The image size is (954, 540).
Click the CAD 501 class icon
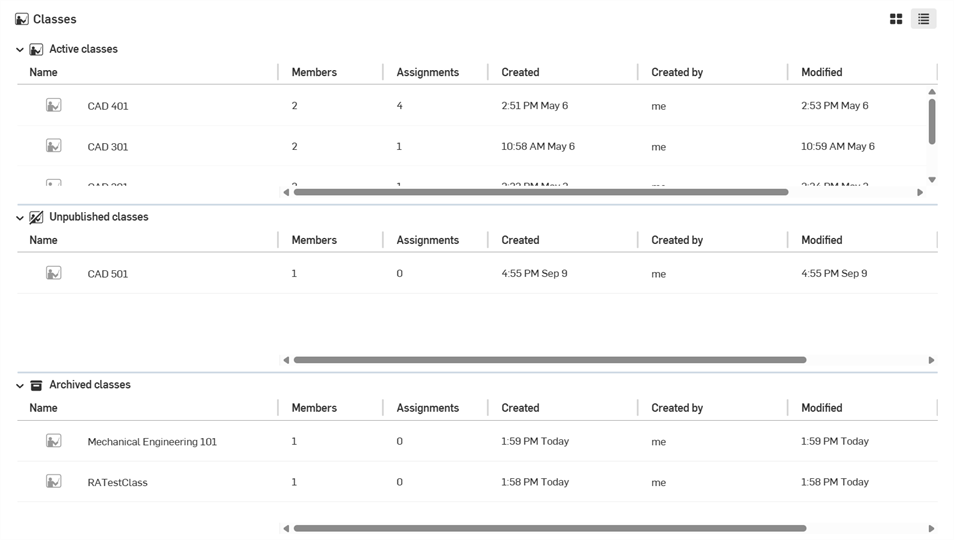pos(54,273)
